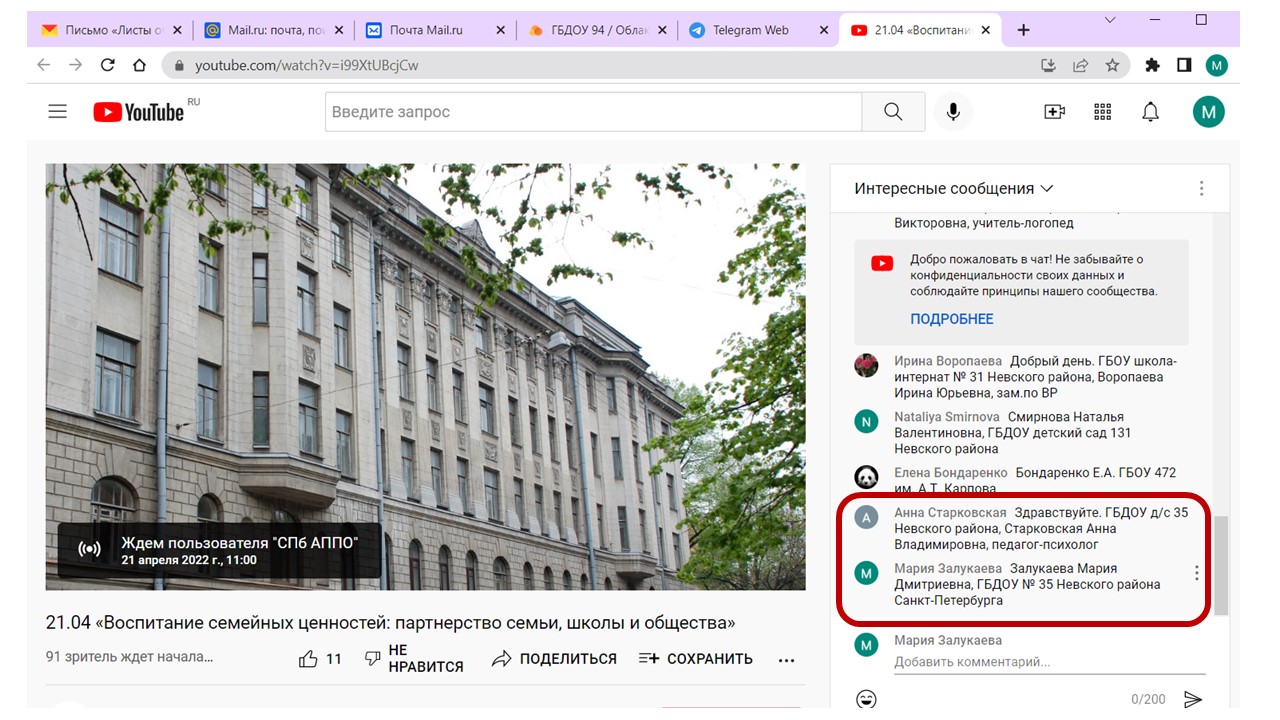Open the ПОДРОБНЕЕ link in chat notice
Screen dimensions: 1280x720
tap(951, 318)
